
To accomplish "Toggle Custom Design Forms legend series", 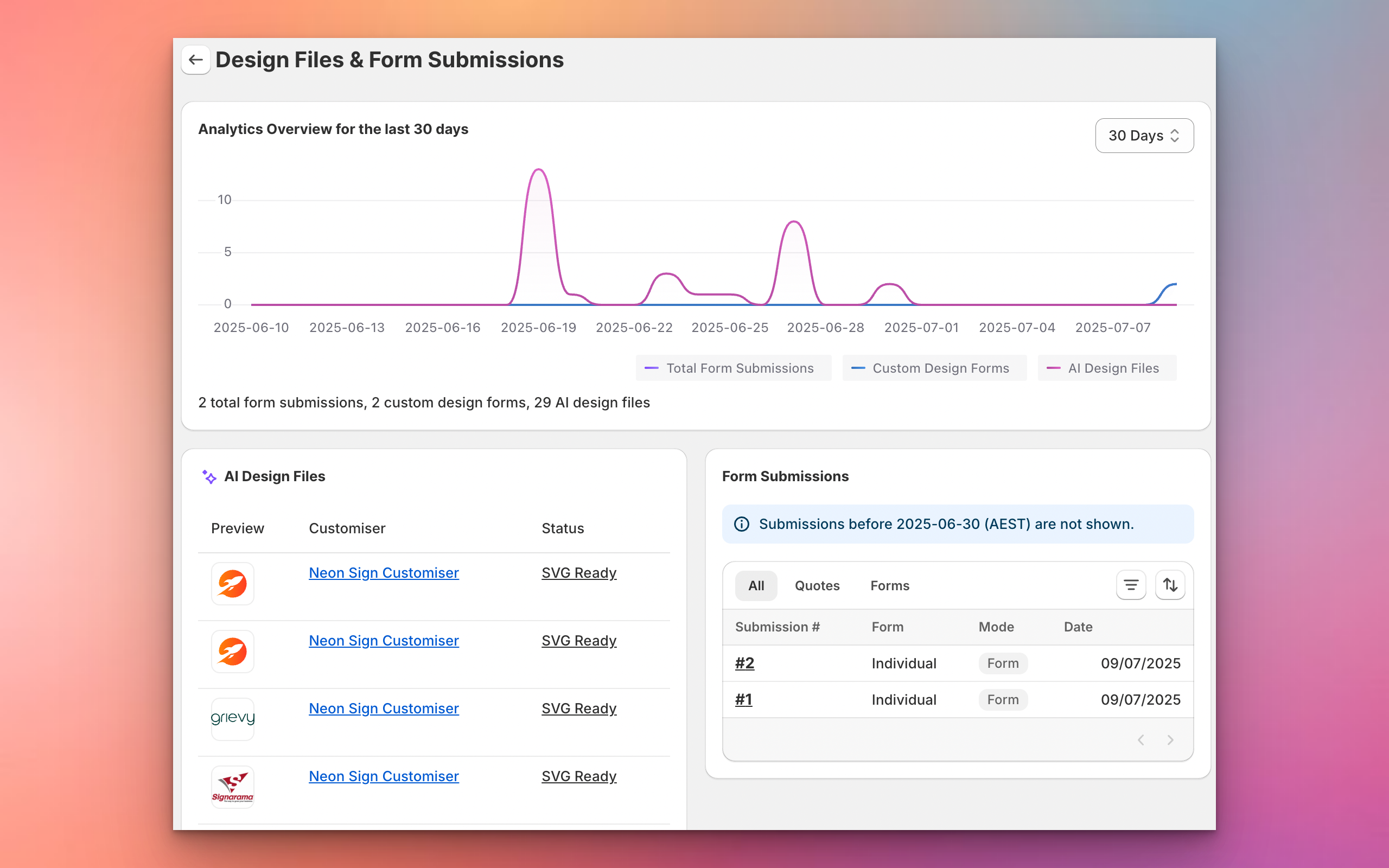I will tap(934, 368).
